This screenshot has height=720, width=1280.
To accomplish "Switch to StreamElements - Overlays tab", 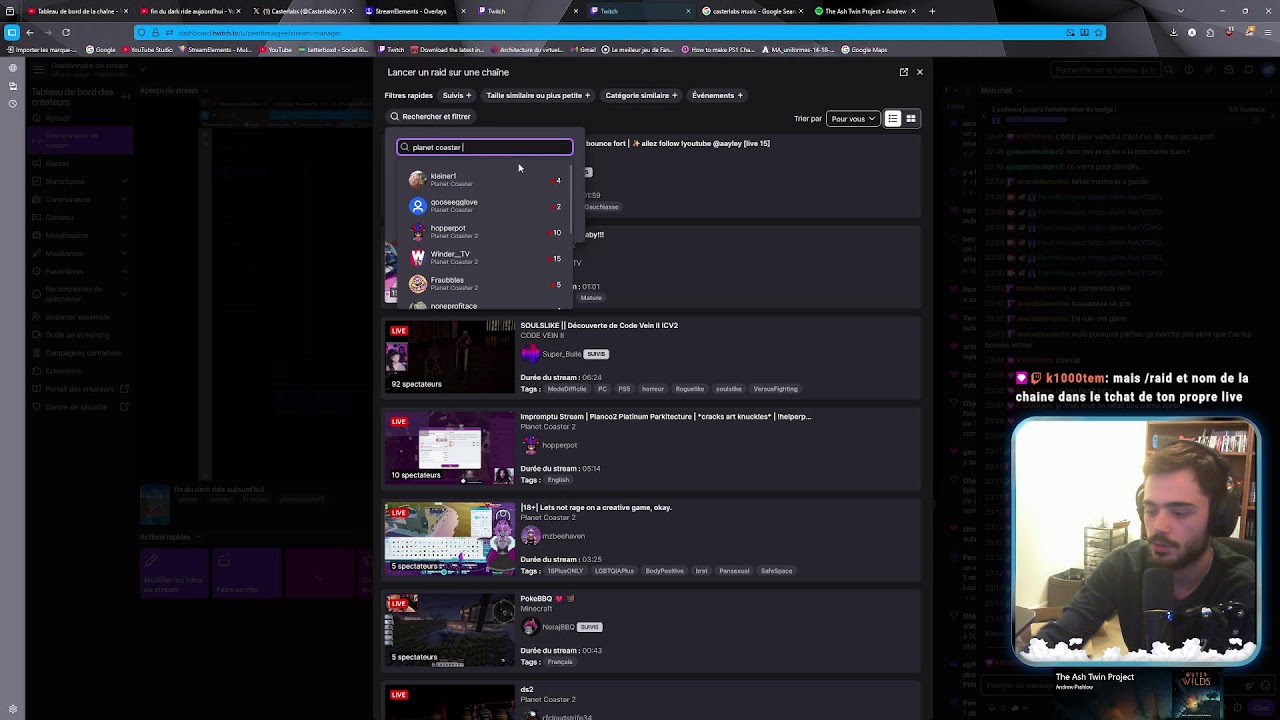I will pos(415,11).
